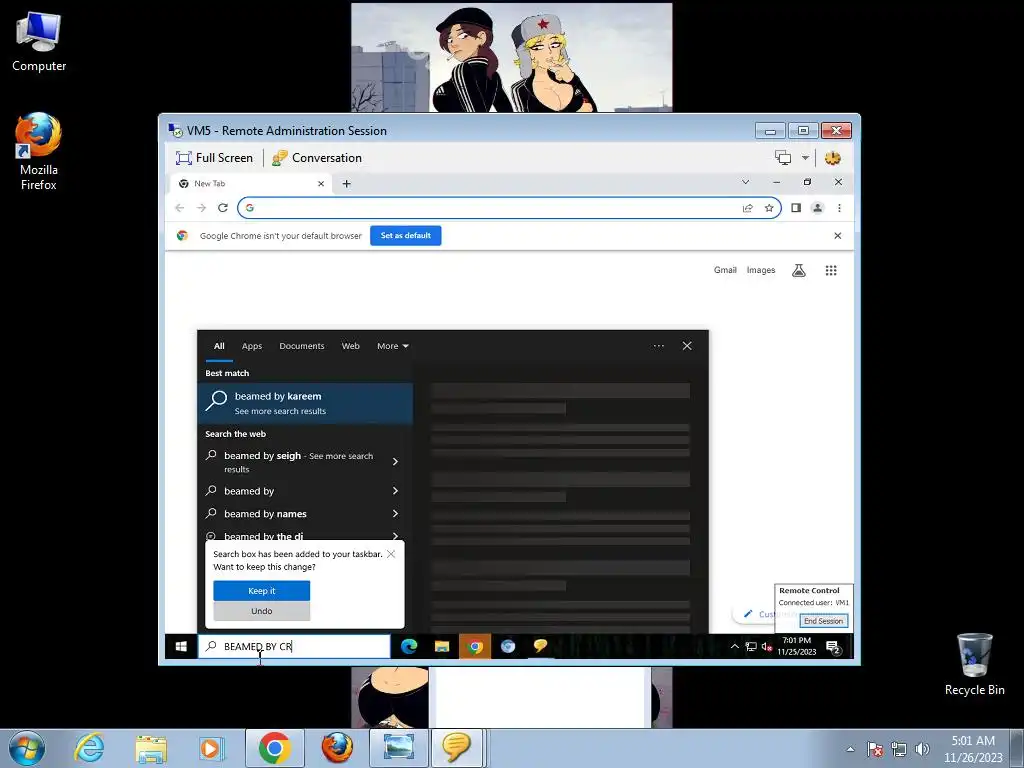The image size is (1024, 768).
Task: Show hidden host system tray icons
Action: (850, 749)
